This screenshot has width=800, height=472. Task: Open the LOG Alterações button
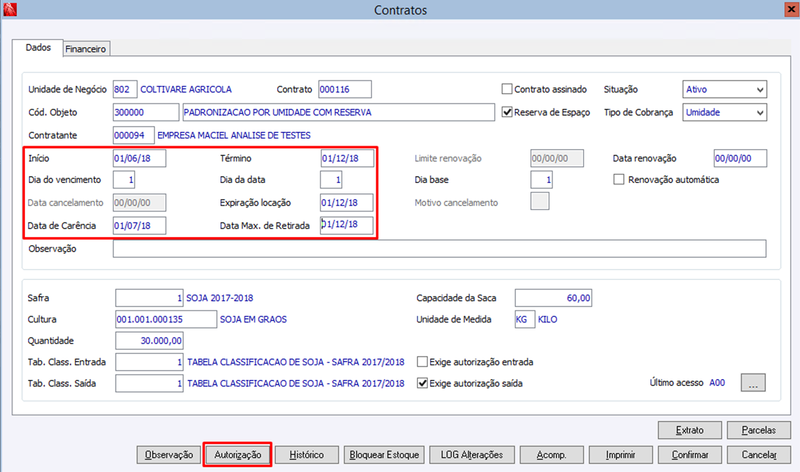(x=472, y=455)
